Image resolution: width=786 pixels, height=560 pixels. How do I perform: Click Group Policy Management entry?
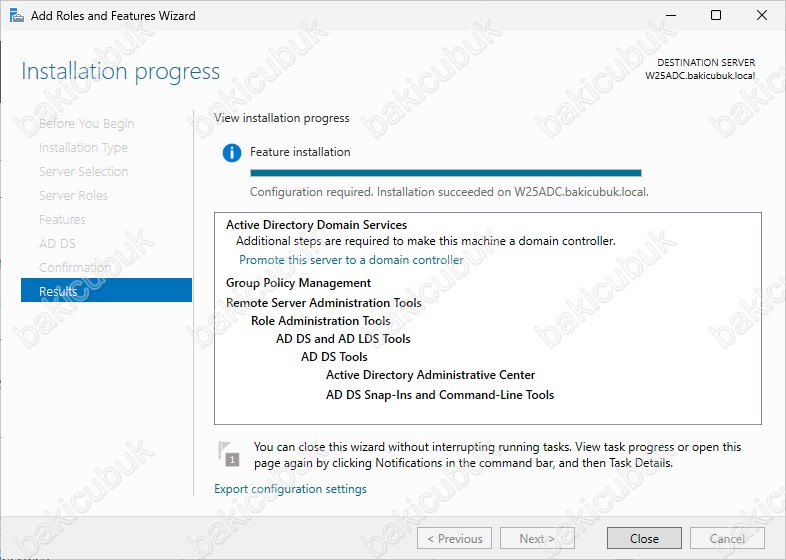pyautogui.click(x=298, y=283)
